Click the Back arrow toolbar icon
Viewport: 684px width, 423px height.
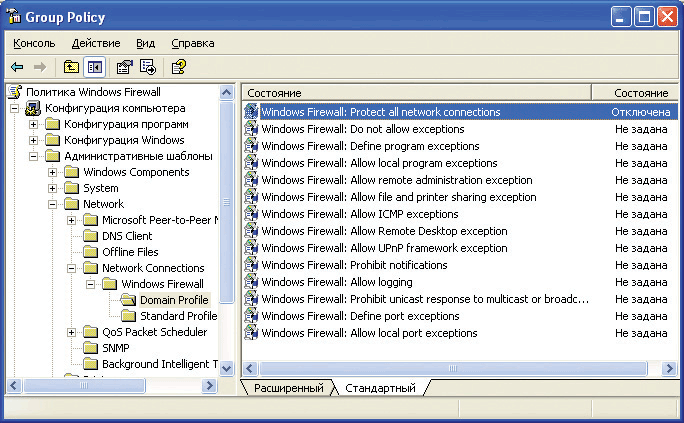click(17, 67)
